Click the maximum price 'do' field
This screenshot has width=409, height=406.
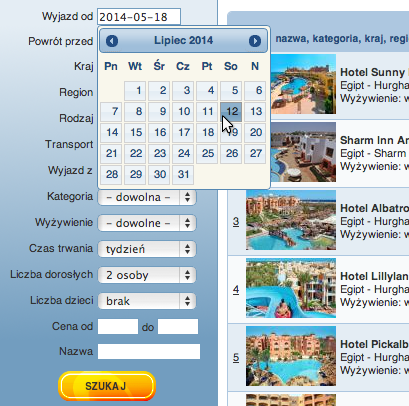click(178, 326)
